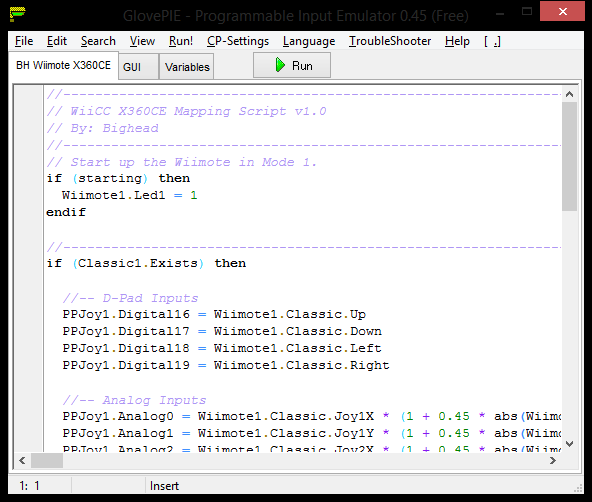Image resolution: width=592 pixels, height=502 pixels.
Task: Click the 'PPJoy1.Analog1' Joy1Y line
Action: (x=311, y=433)
